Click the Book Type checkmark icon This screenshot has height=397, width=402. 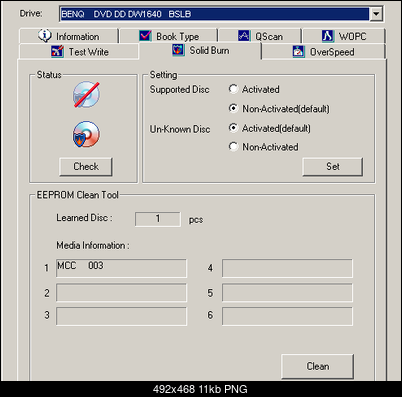(x=145, y=36)
